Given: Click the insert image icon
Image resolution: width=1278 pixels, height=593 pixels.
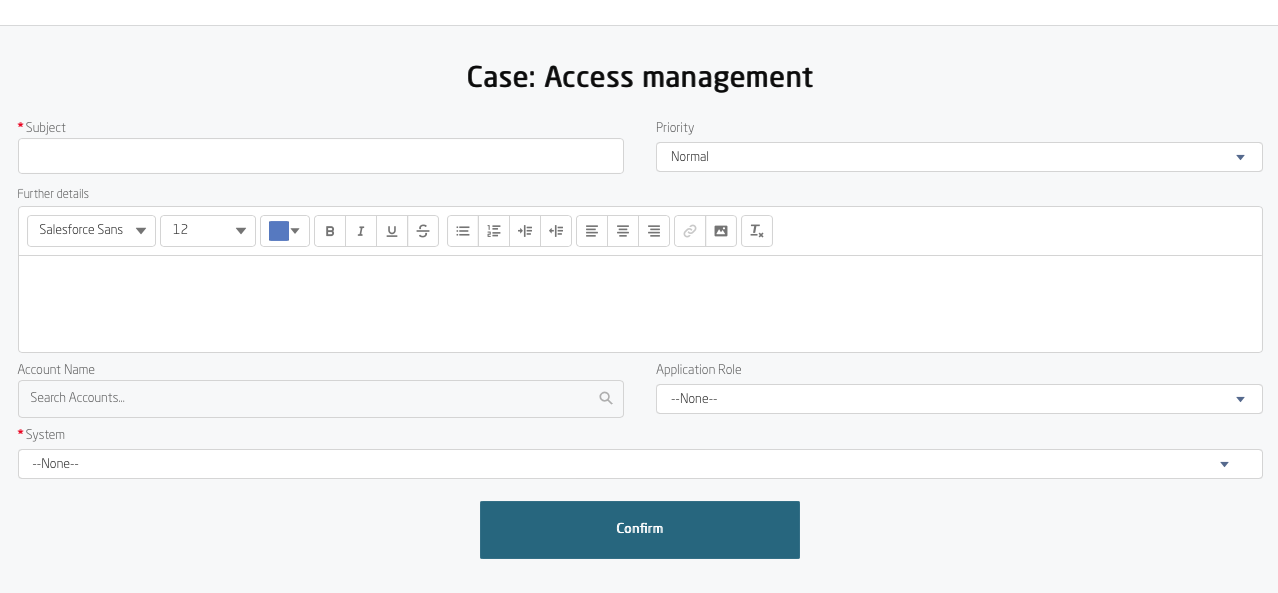Looking at the screenshot, I should tap(721, 231).
